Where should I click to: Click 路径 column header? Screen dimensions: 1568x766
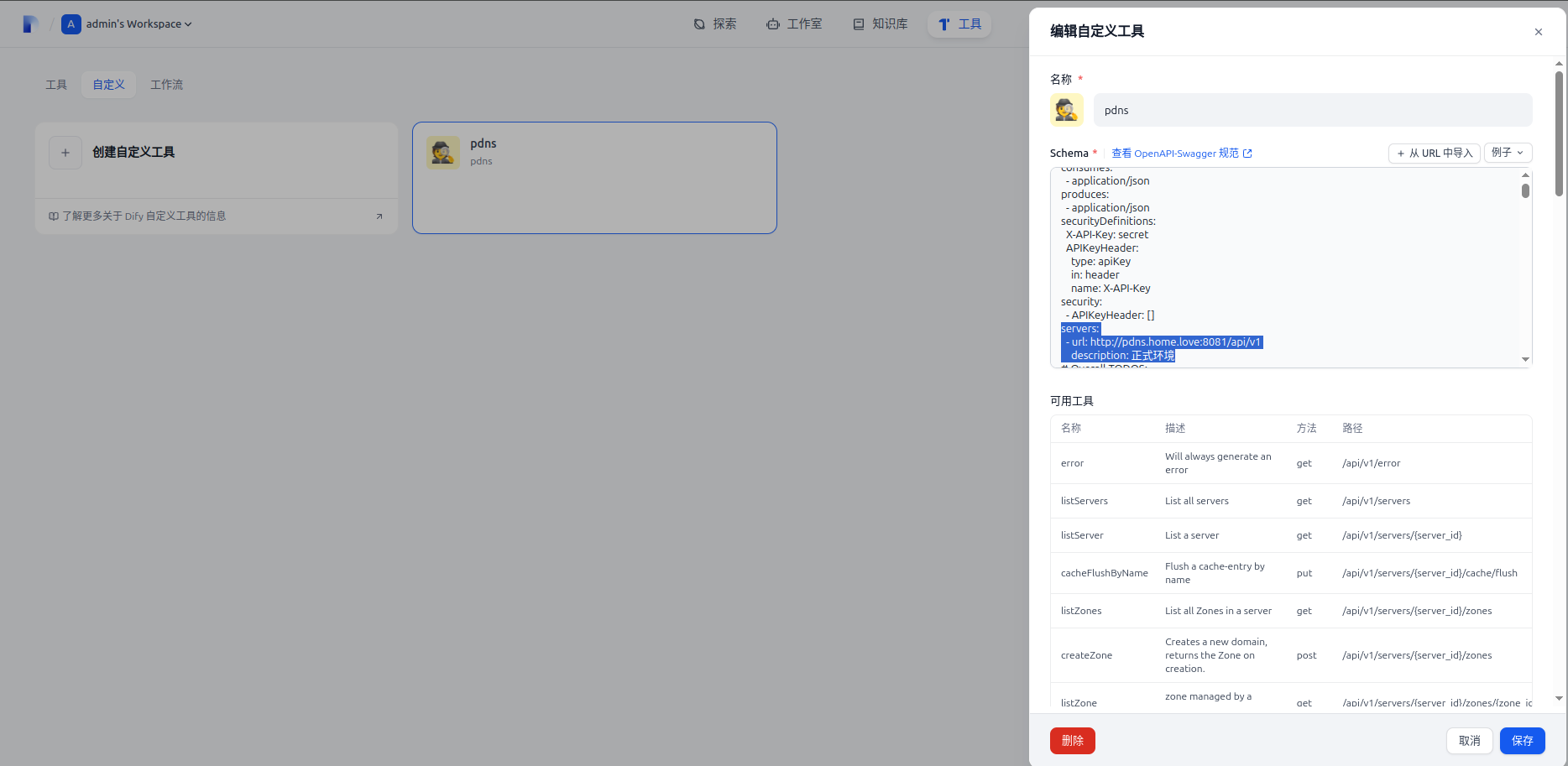tap(1352, 428)
